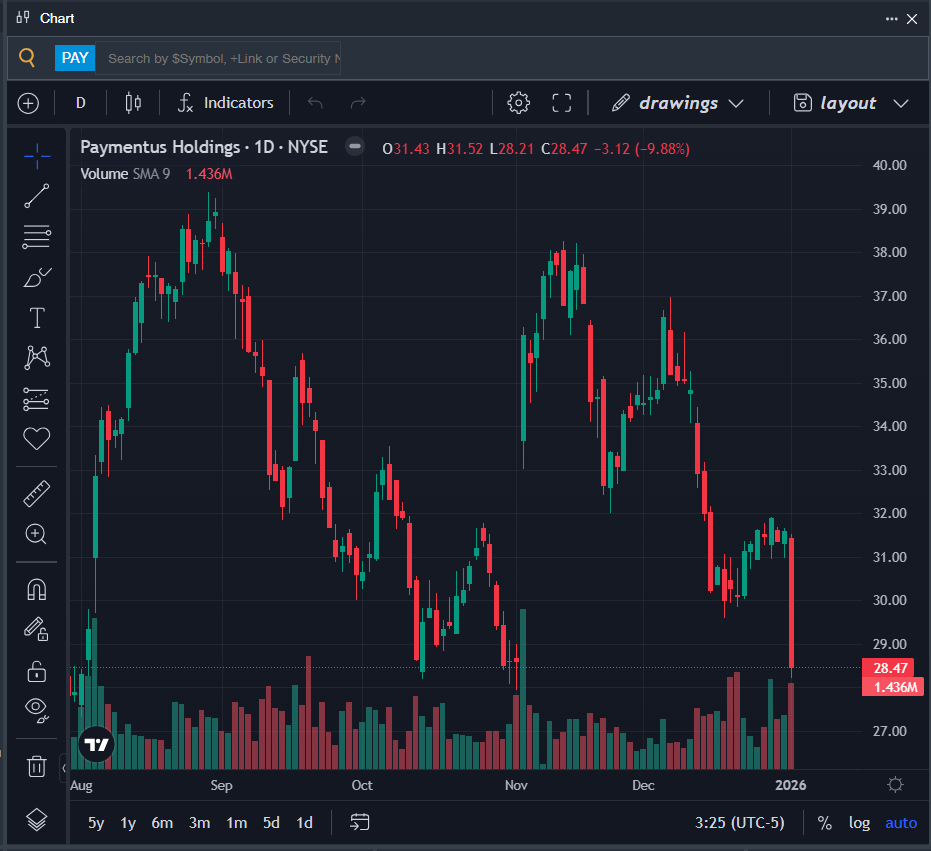931x851 pixels.
Task: Hide all drawings with the eye icon
Action: (x=37, y=710)
